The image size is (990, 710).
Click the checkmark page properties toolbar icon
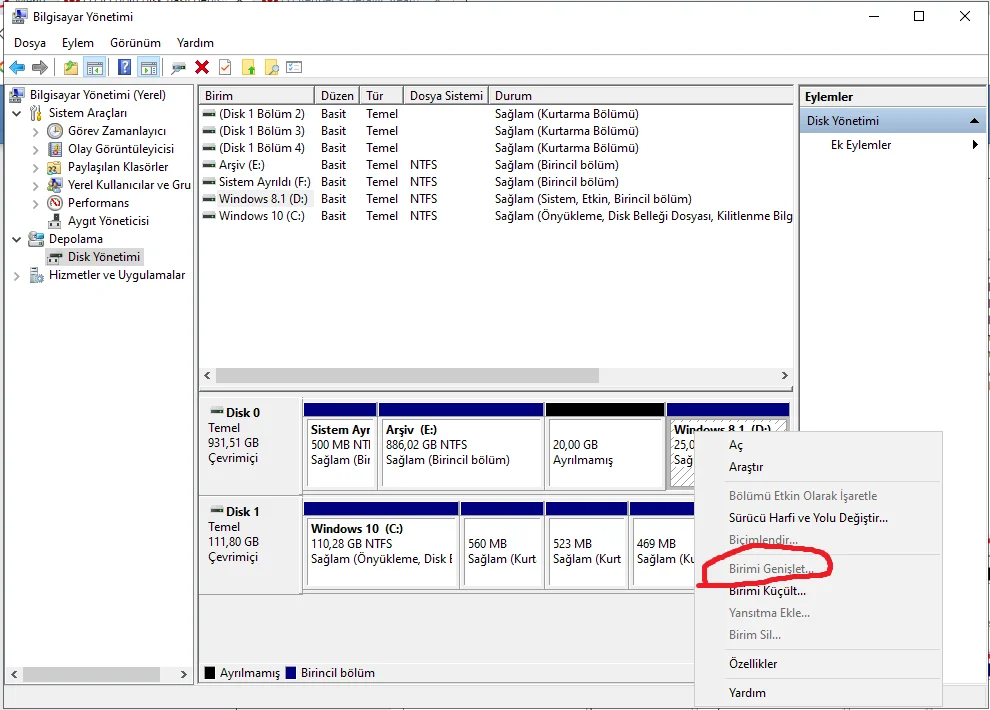point(225,67)
